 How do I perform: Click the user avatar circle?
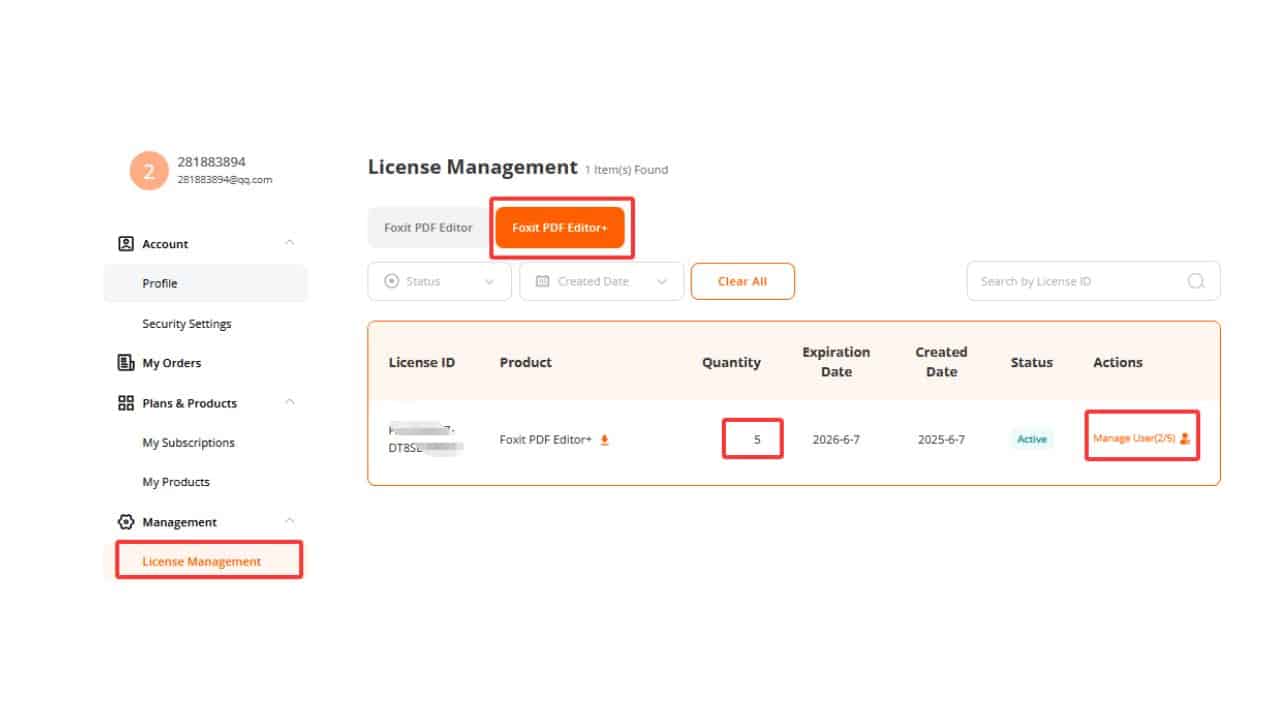click(149, 171)
